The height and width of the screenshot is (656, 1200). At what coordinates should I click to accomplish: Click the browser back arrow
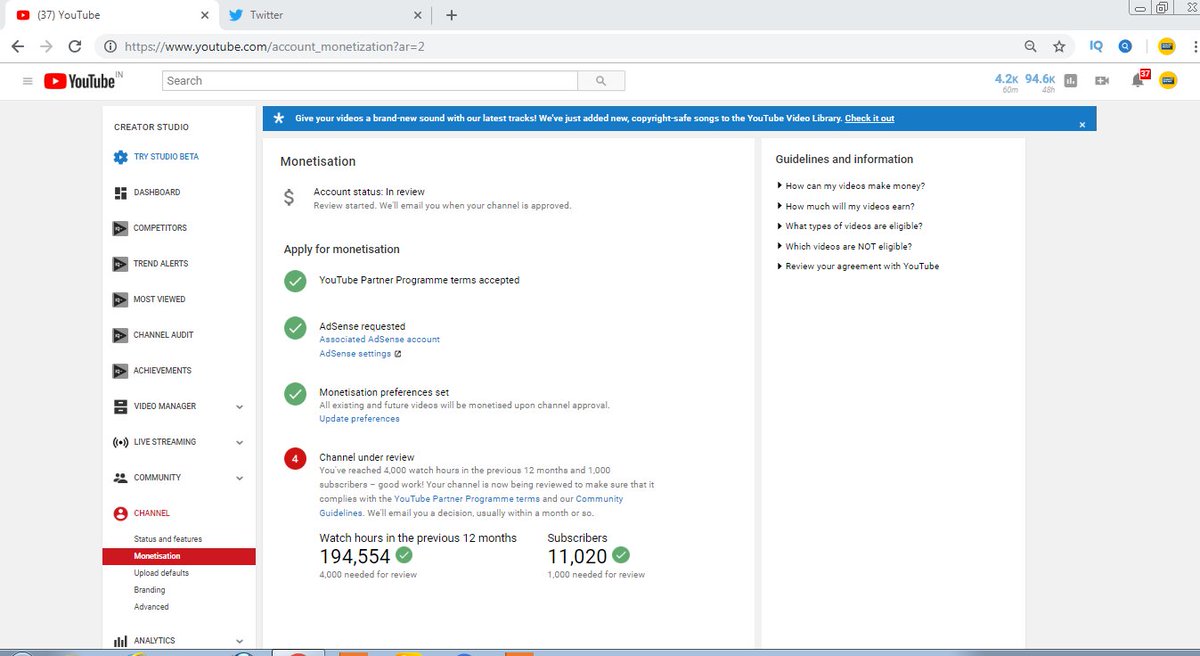pyautogui.click(x=18, y=46)
